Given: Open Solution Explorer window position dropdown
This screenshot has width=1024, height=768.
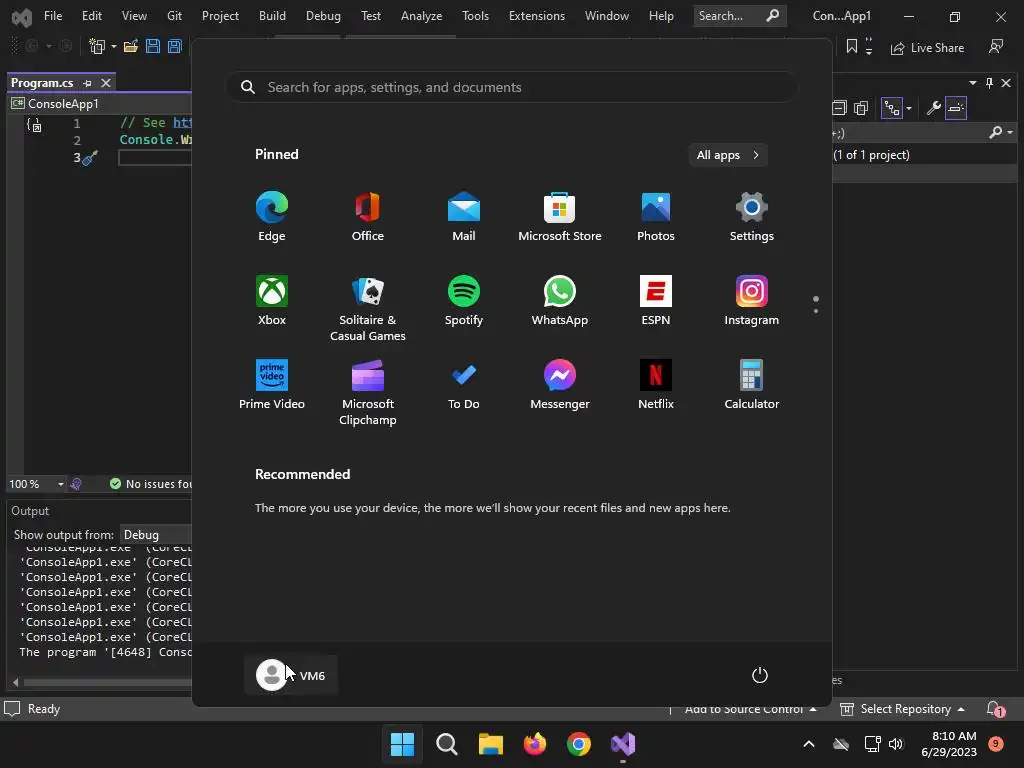Looking at the screenshot, I should (x=973, y=83).
